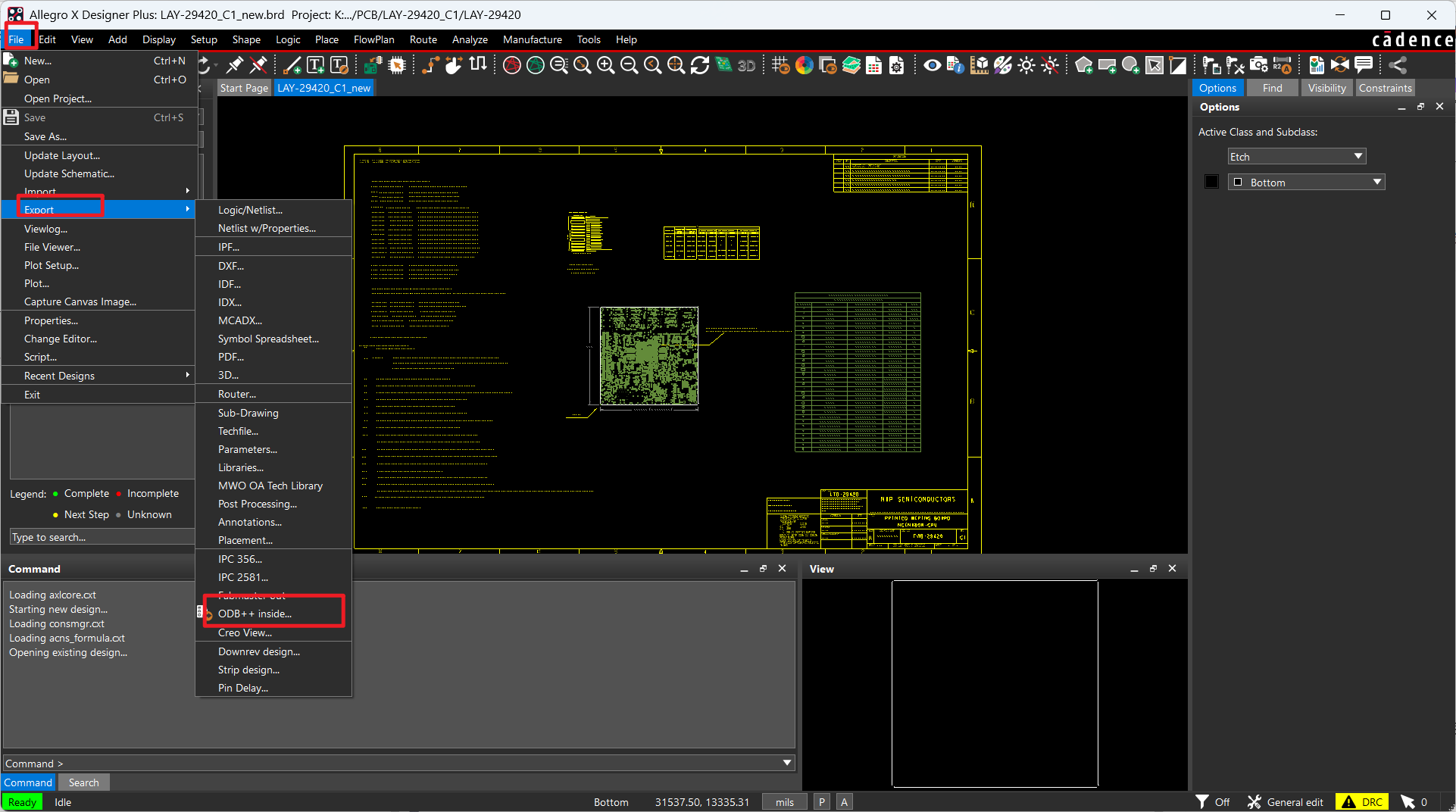Click the Zoom Out magnifier icon
The height and width of the screenshot is (812, 1456).
(x=629, y=66)
